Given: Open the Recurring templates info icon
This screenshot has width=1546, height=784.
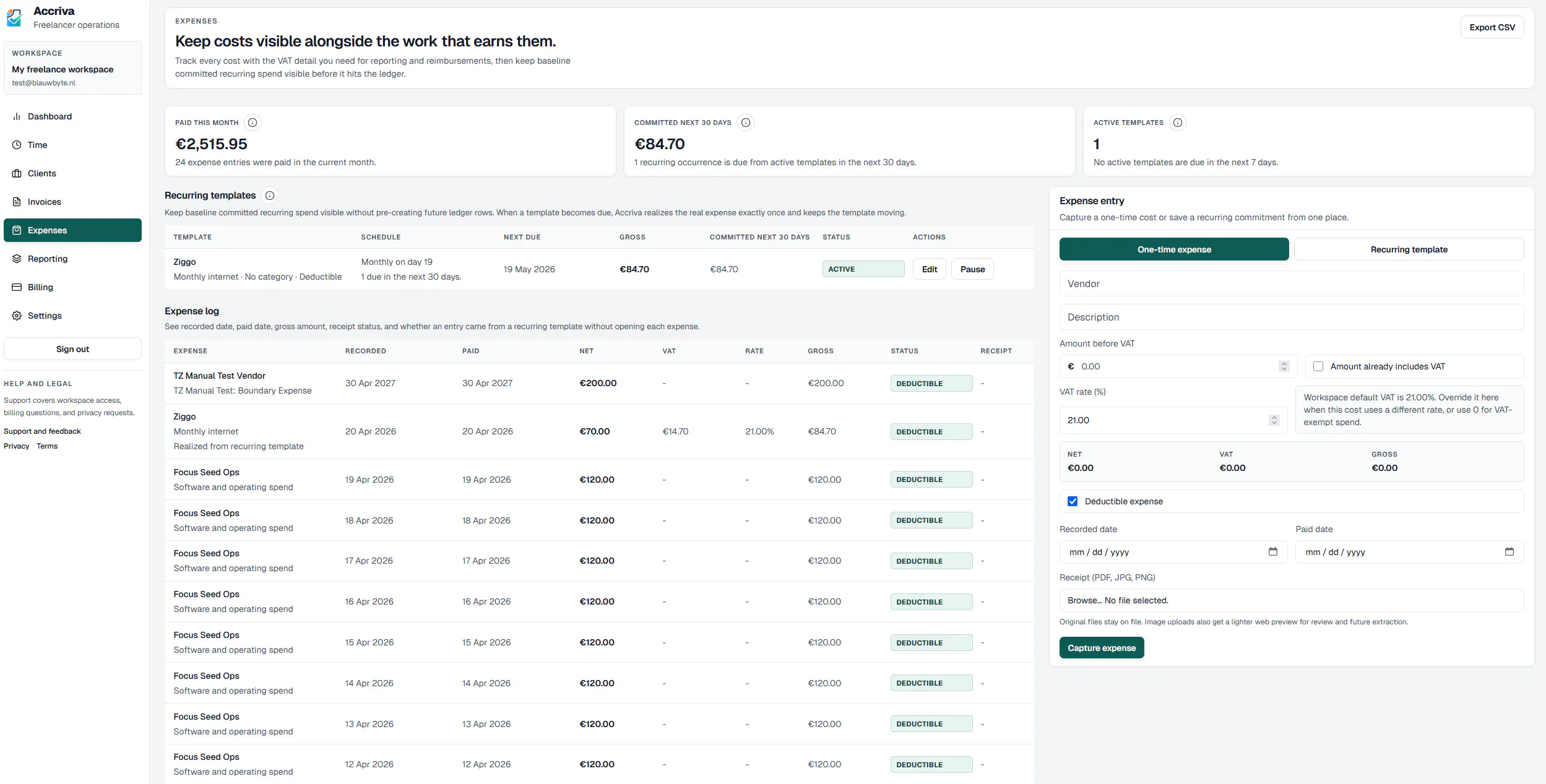Looking at the screenshot, I should [270, 196].
